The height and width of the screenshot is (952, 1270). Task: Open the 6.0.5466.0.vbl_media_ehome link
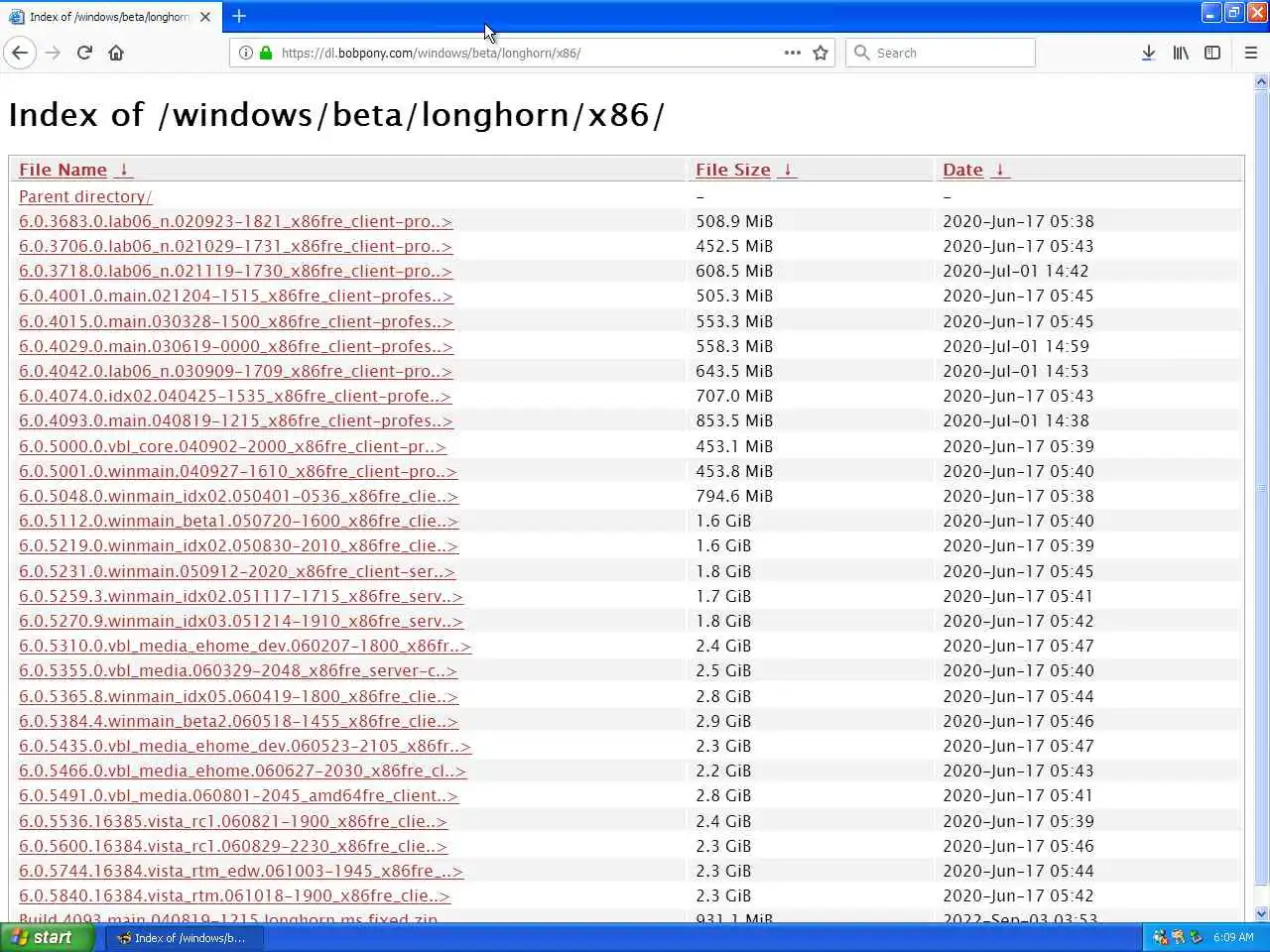pos(242,771)
